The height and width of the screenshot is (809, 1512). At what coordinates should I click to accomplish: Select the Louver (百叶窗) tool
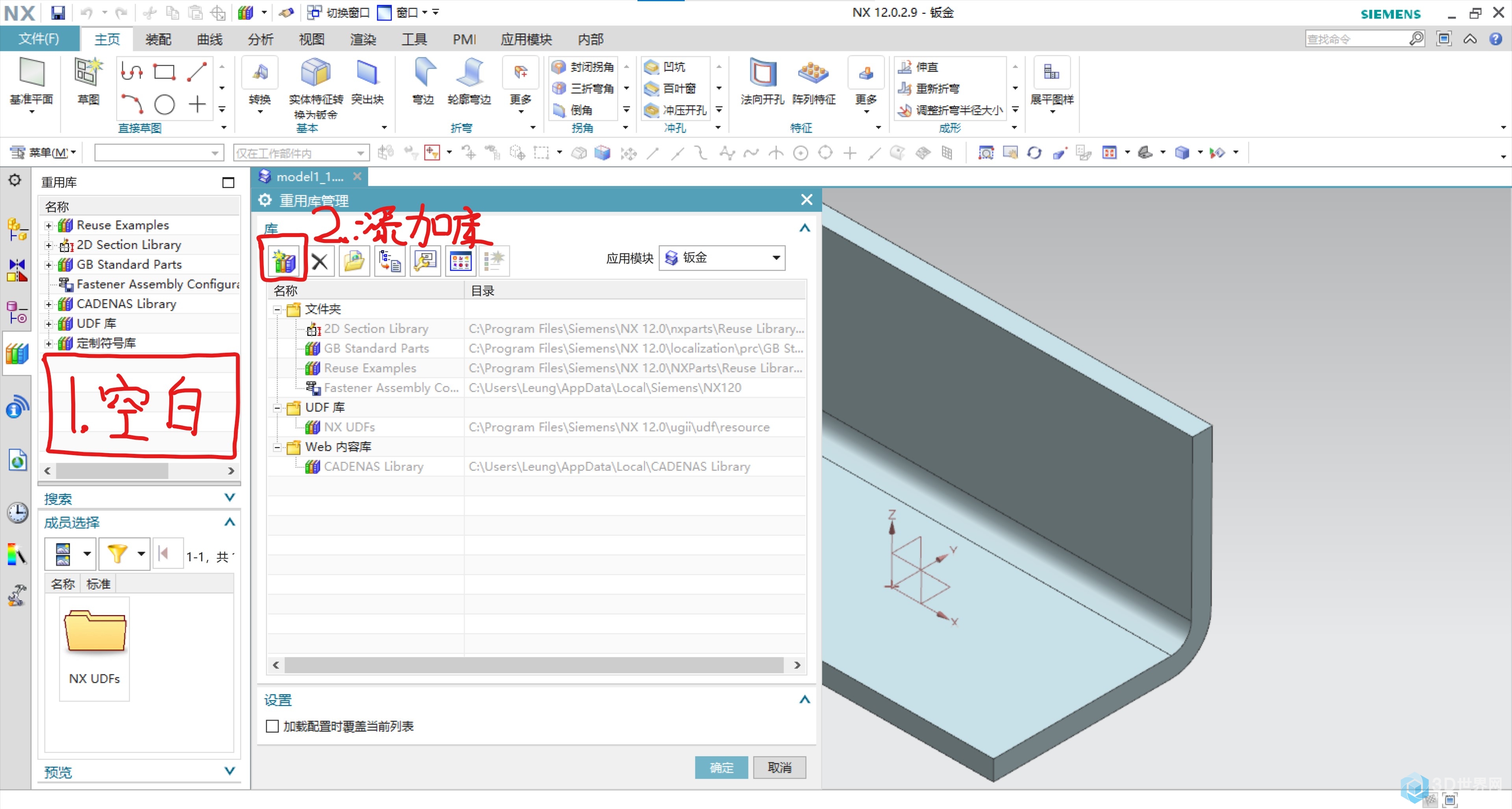coord(670,89)
